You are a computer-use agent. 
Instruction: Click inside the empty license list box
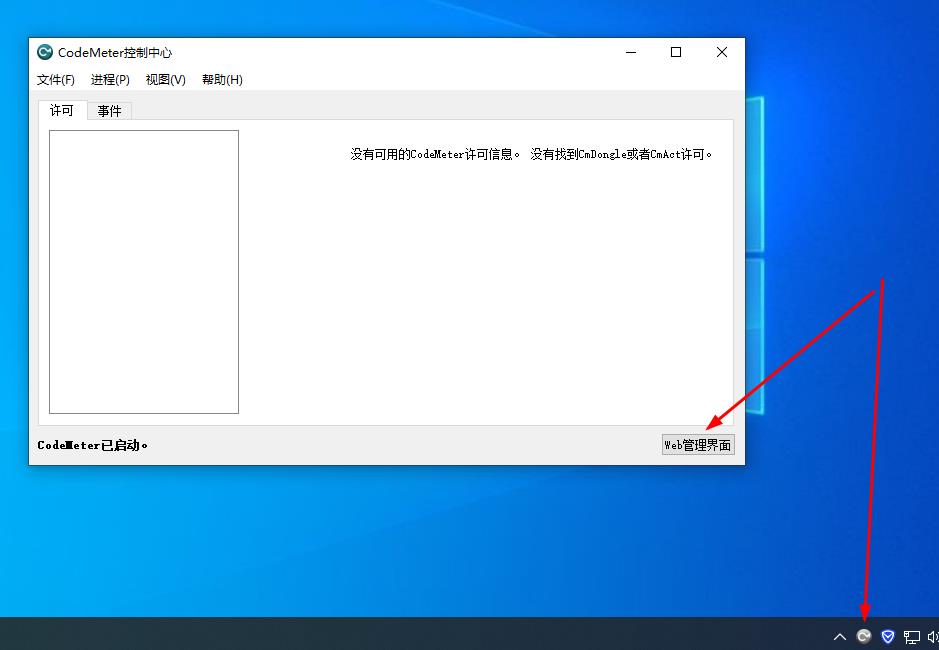tap(144, 271)
